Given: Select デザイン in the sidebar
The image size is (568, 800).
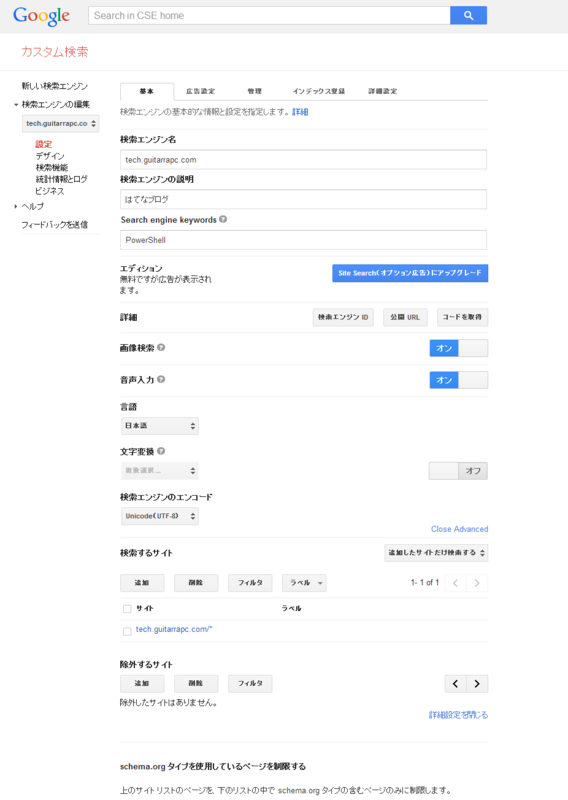Looking at the screenshot, I should point(50,156).
